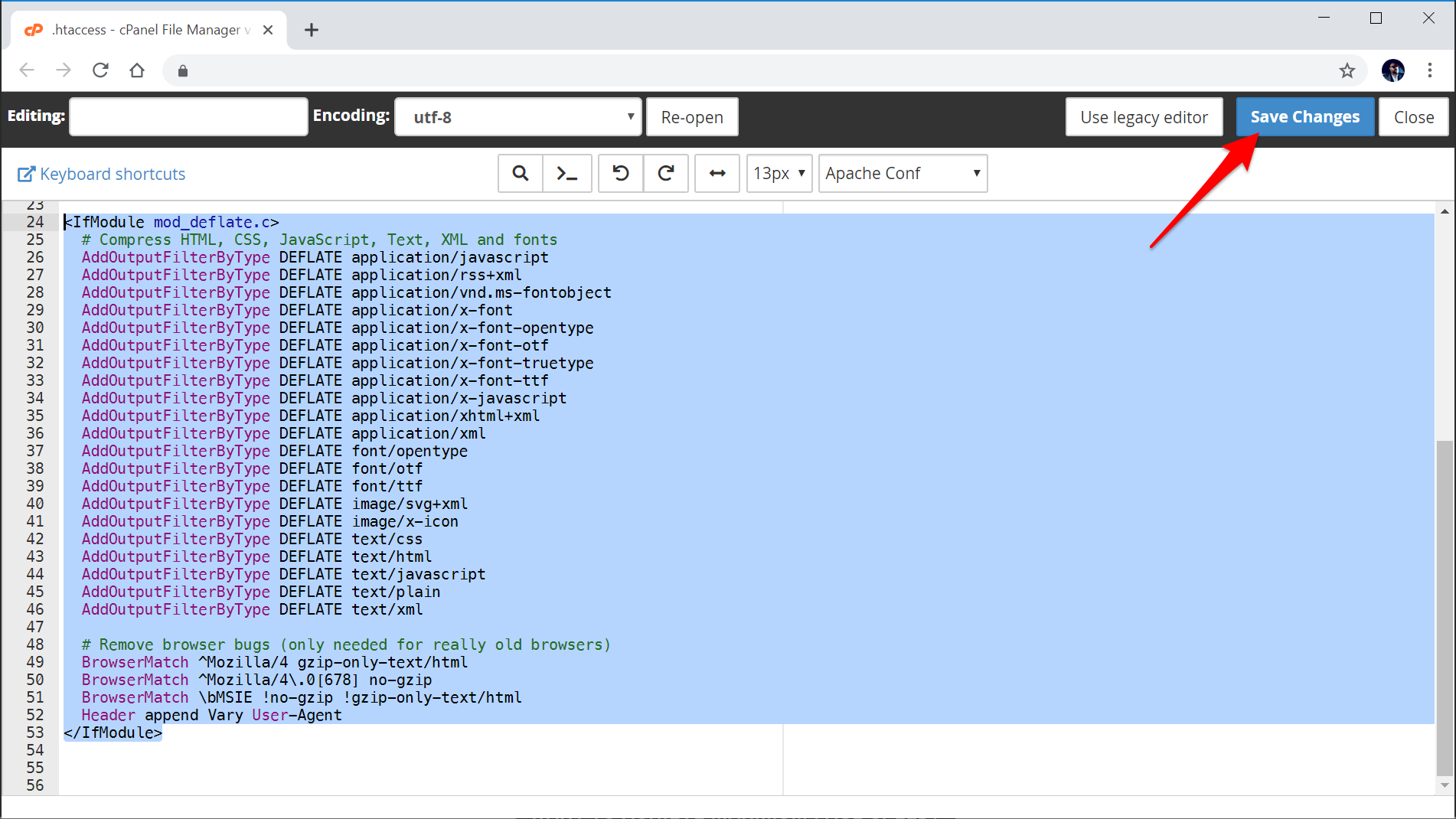Click the 'Mozilla/4\.0[678] no-gzip' line
Image resolution: width=1456 pixels, height=819 pixels.
(x=256, y=680)
